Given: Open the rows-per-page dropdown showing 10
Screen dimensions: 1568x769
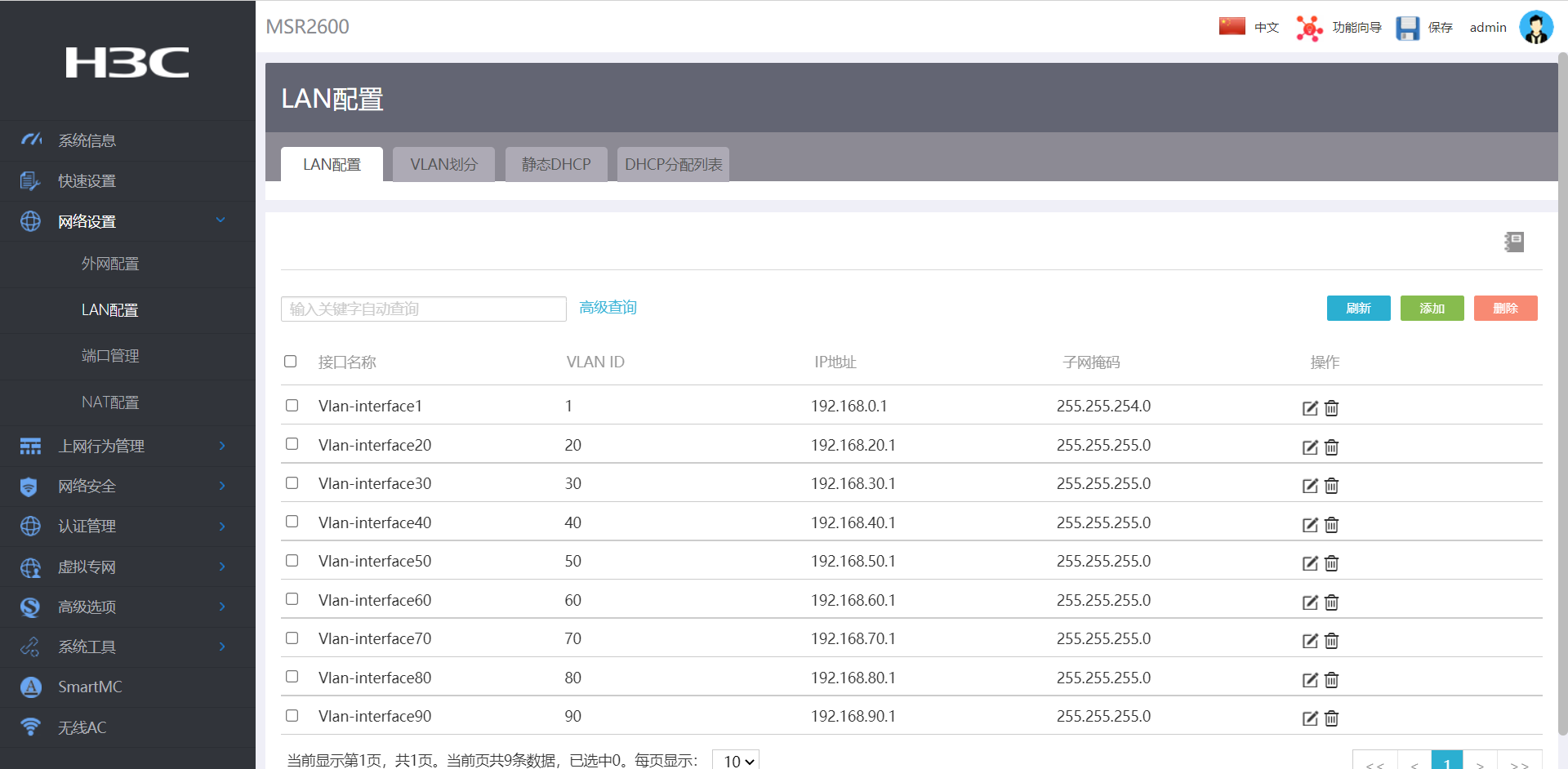Looking at the screenshot, I should [x=736, y=761].
